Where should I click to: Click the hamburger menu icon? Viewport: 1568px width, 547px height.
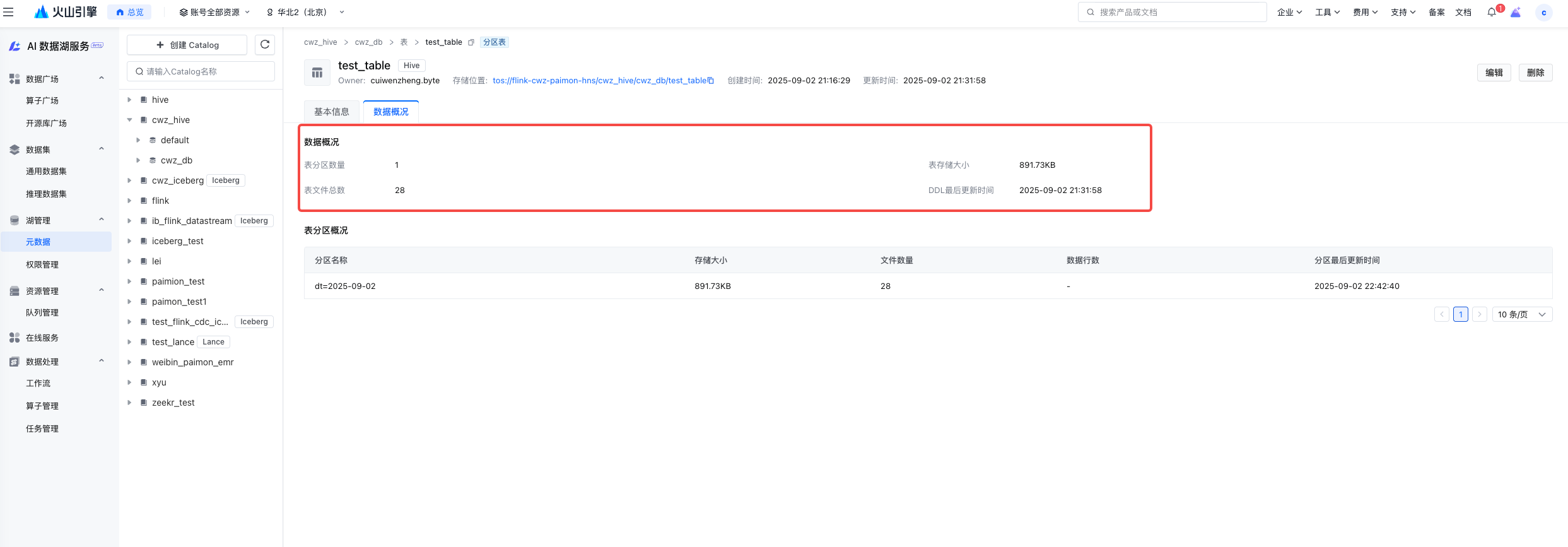(x=8, y=12)
